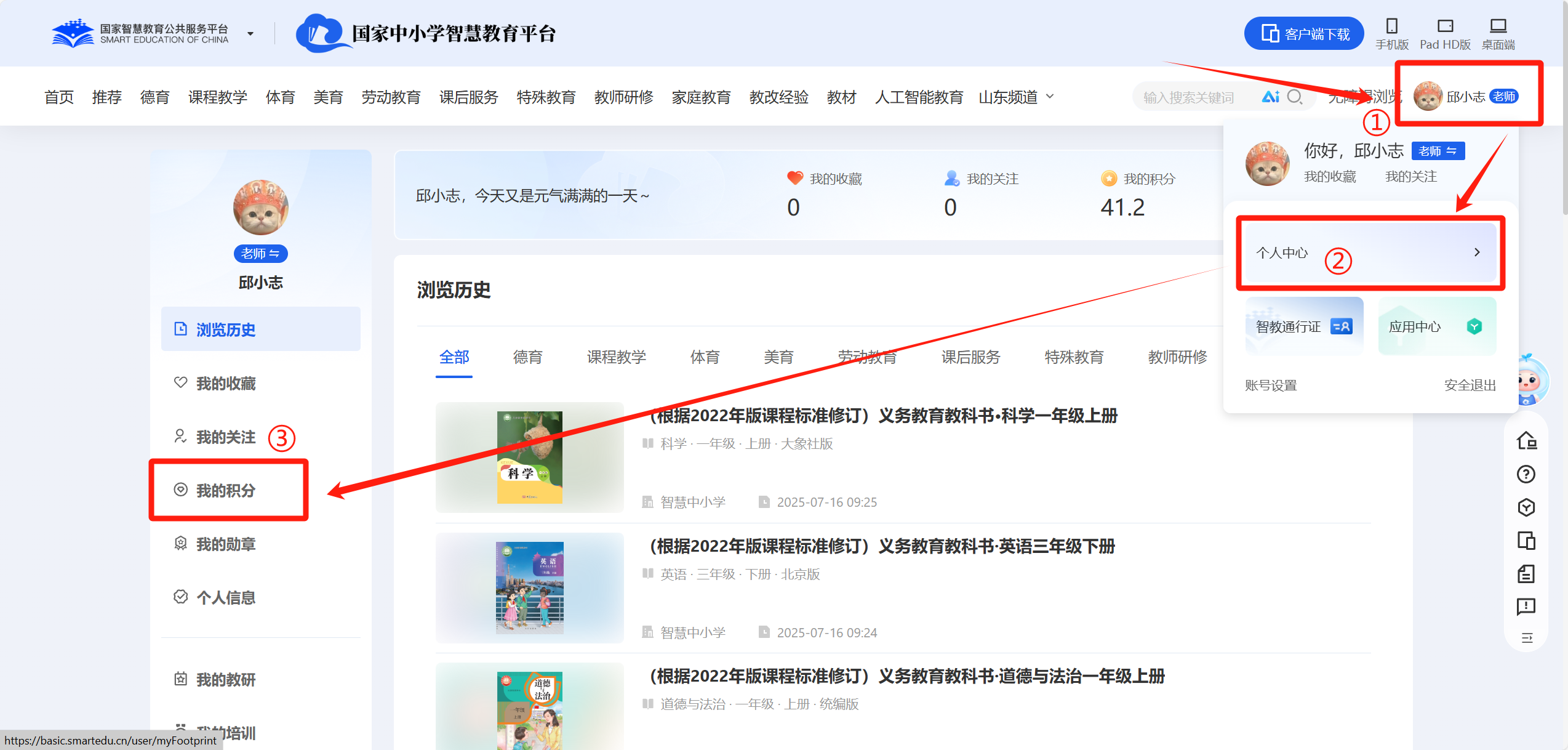The width and height of the screenshot is (1568, 750).
Task: Switch to the moral education history tab
Action: click(527, 357)
